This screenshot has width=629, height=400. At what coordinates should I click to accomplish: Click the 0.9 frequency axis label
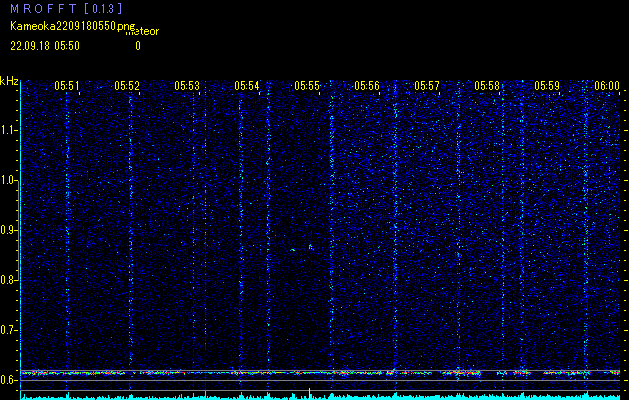click(x=8, y=230)
